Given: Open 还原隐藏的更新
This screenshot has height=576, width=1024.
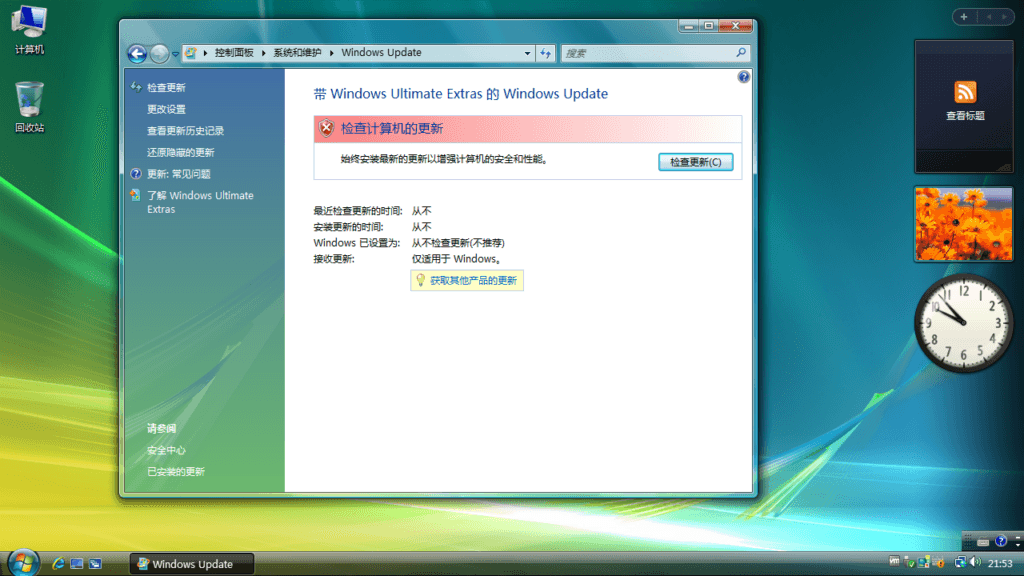Looking at the screenshot, I should (180, 152).
